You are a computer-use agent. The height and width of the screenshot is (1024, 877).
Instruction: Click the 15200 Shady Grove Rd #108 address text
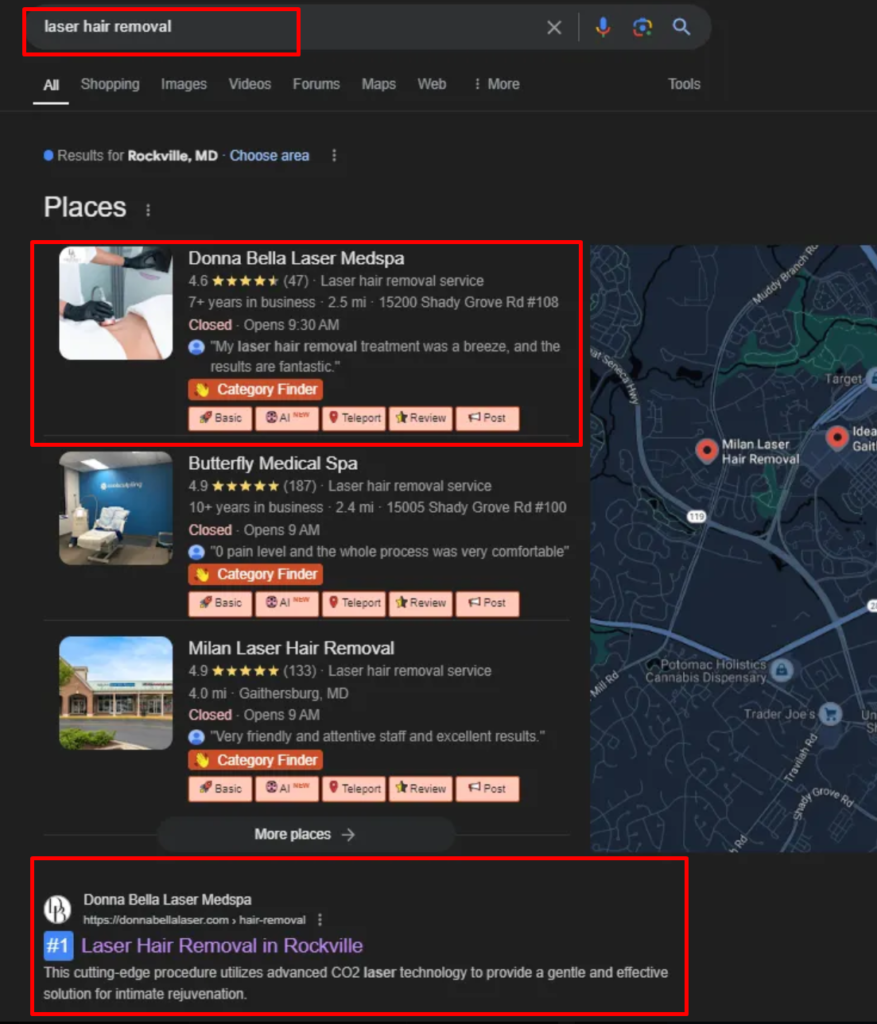tap(468, 302)
